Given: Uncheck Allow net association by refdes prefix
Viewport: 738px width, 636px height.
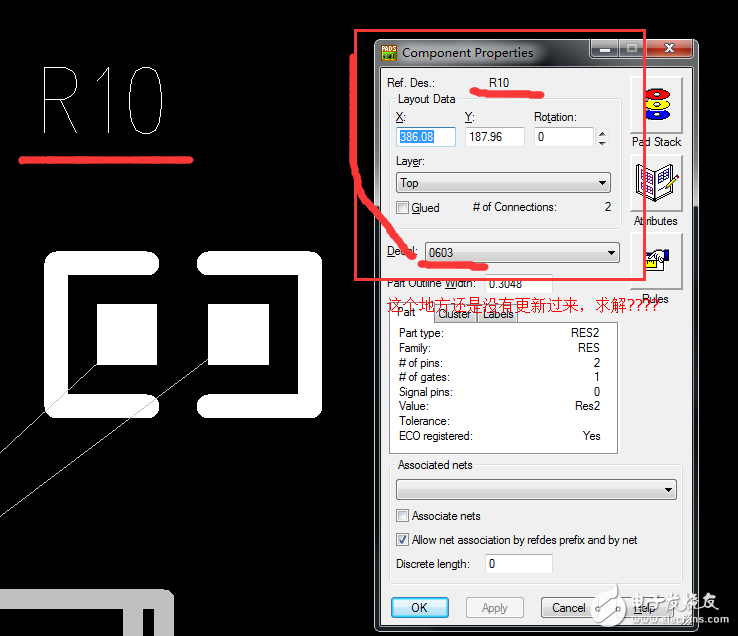Looking at the screenshot, I should pyautogui.click(x=402, y=539).
